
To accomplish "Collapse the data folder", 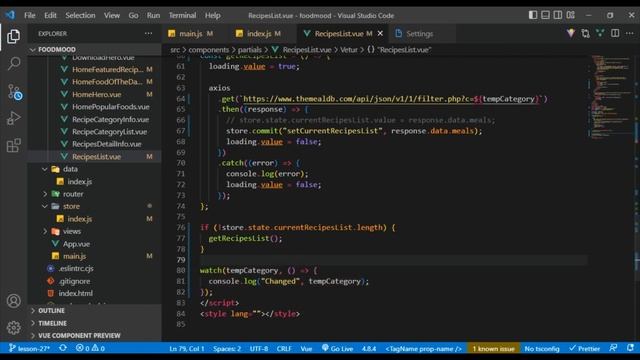I will click(95, 169).
